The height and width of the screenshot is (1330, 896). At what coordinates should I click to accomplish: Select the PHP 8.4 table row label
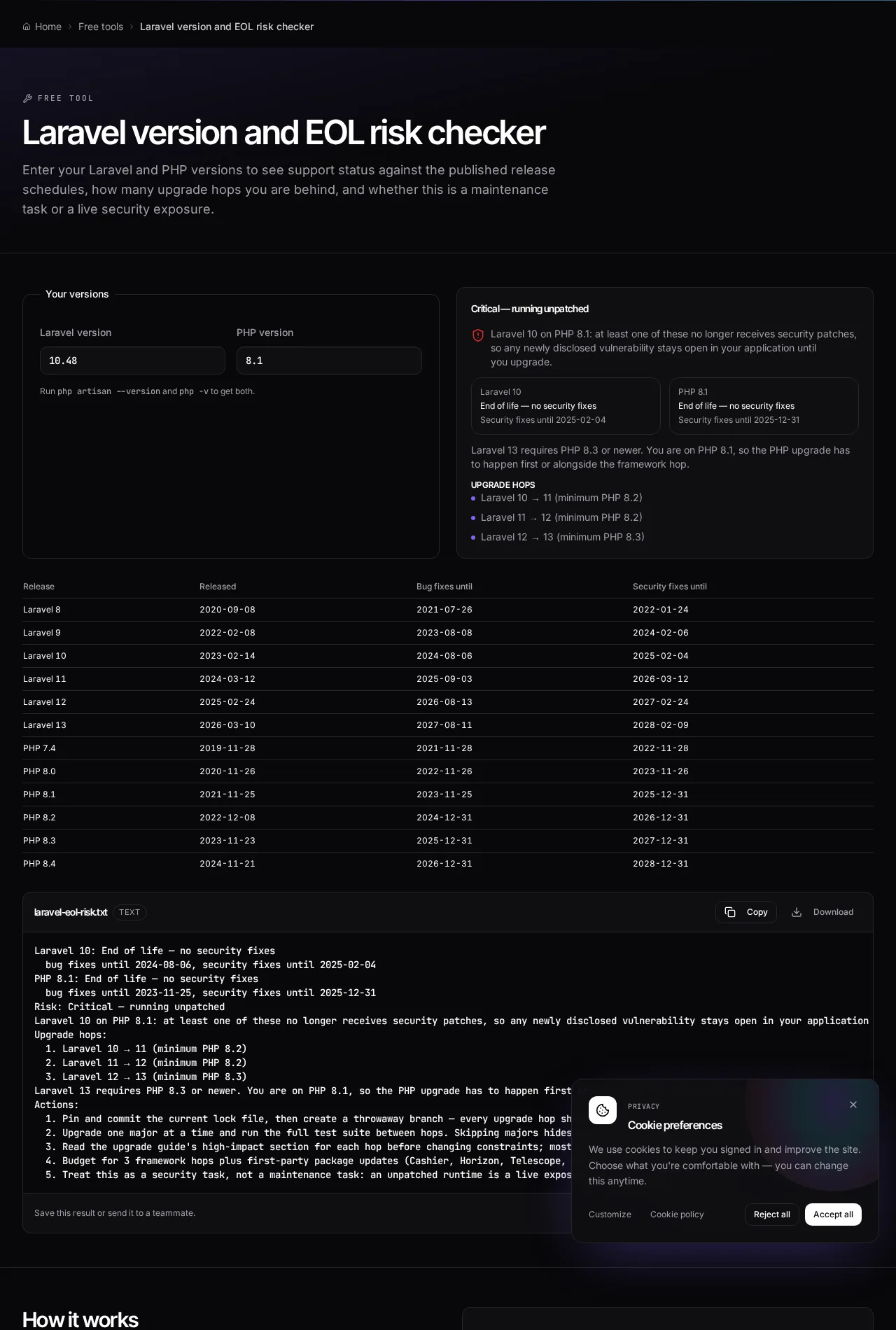click(39, 864)
